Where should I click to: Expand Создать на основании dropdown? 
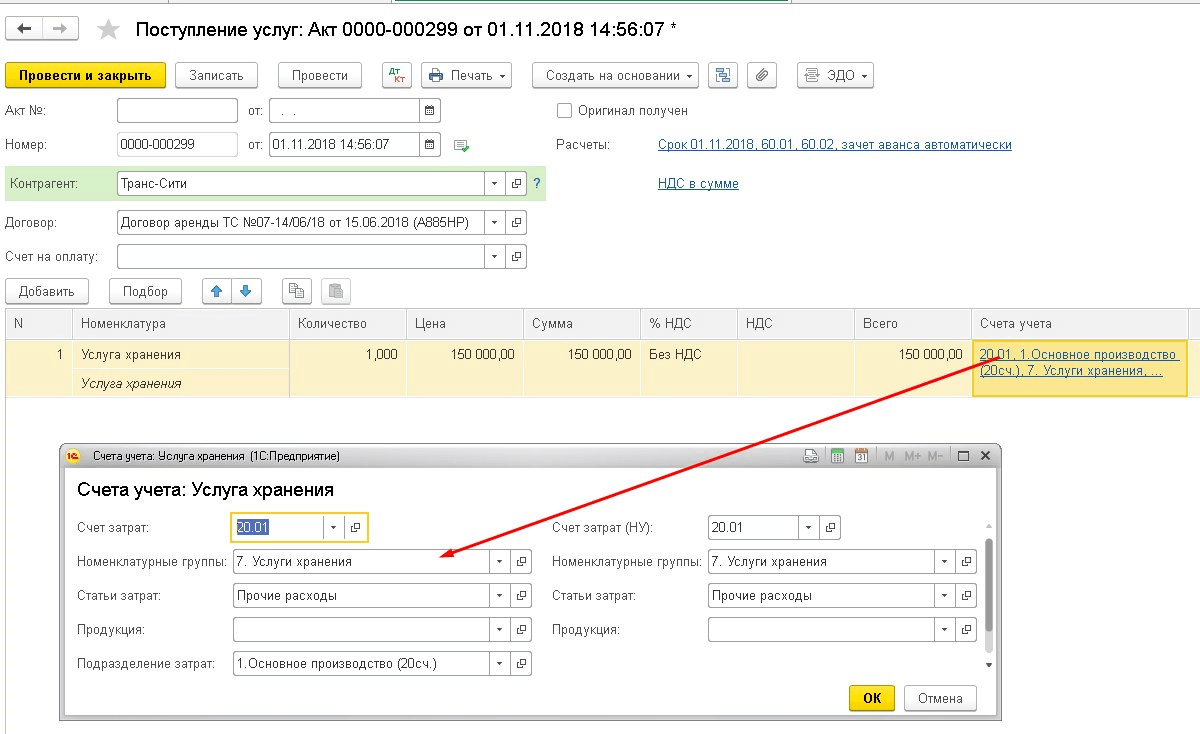point(615,75)
